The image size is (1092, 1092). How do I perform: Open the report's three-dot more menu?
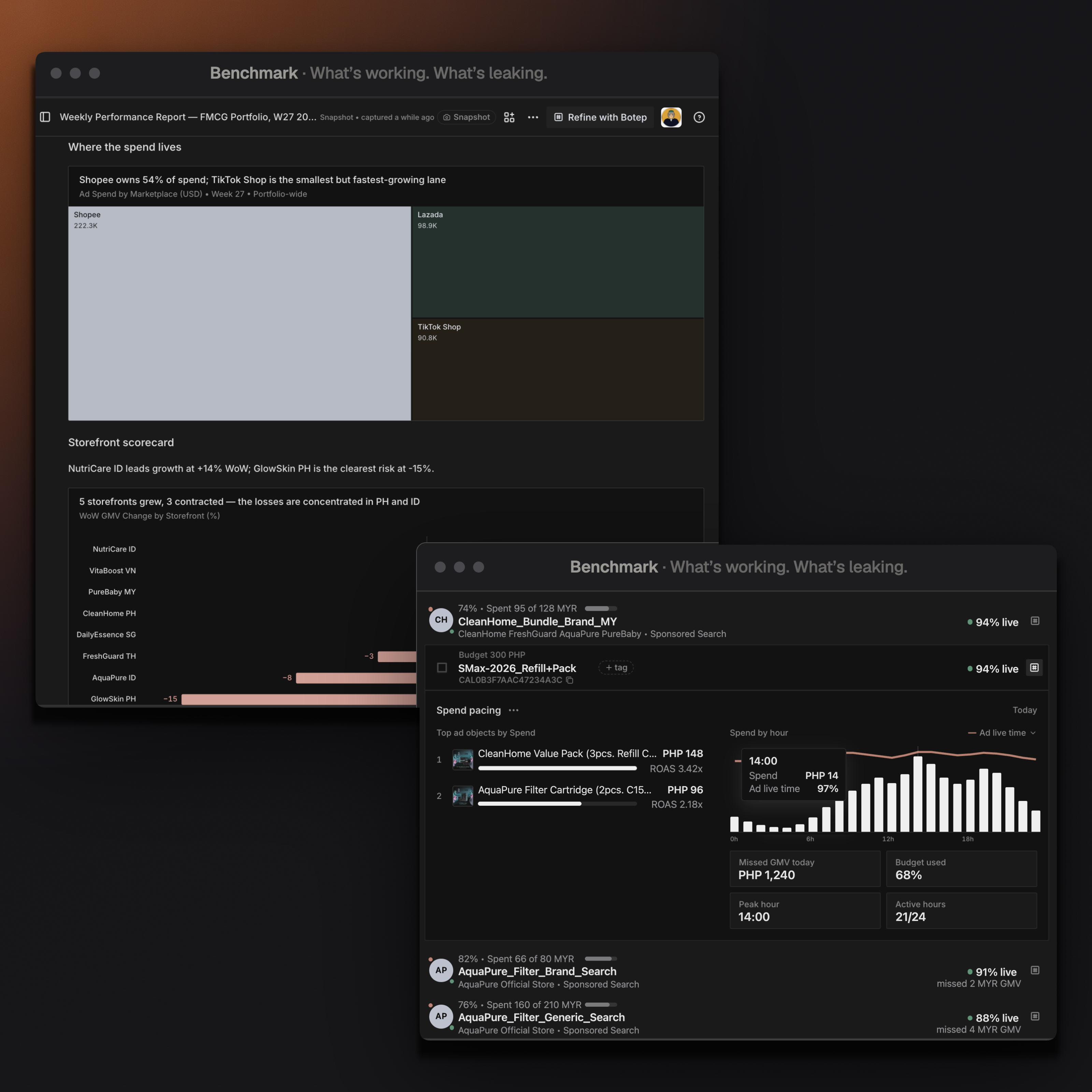(533, 117)
